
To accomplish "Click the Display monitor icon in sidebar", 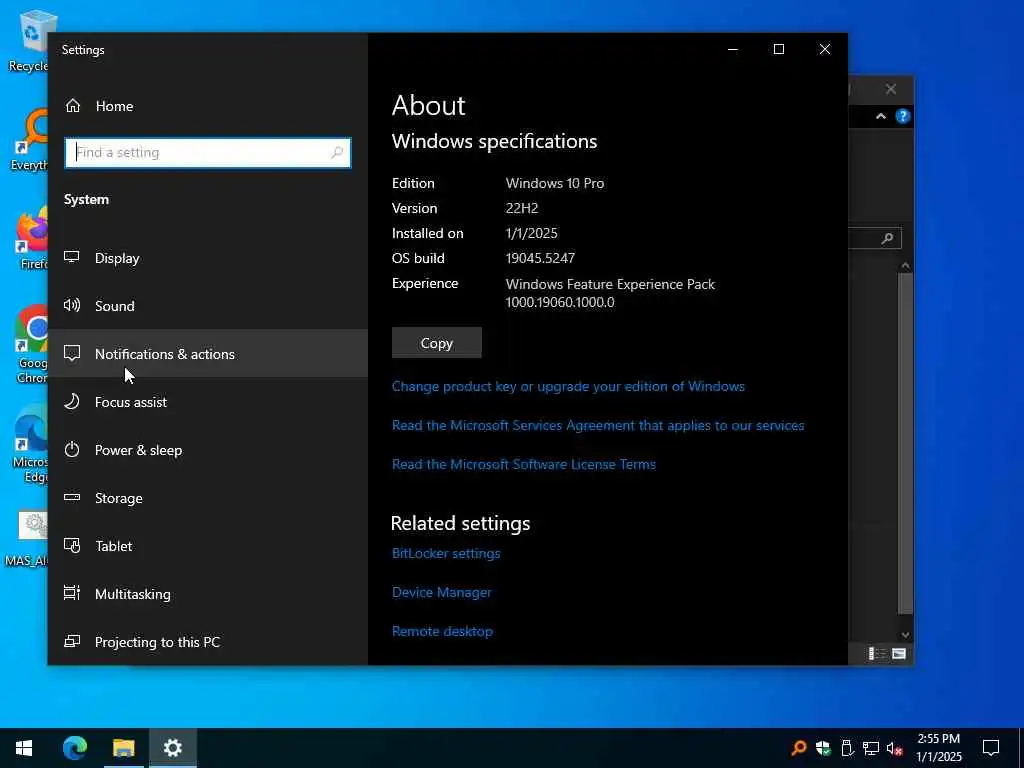I will (72, 257).
